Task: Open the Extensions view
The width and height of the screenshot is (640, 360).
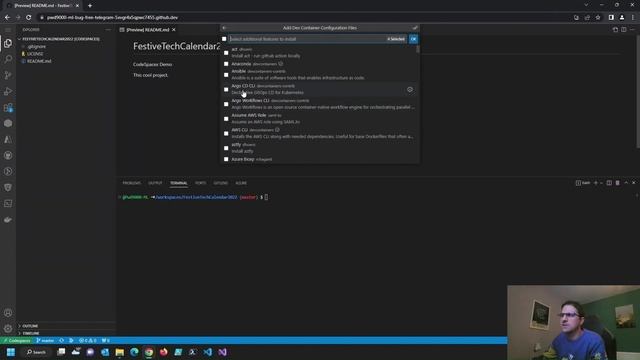Action: pos(8,107)
